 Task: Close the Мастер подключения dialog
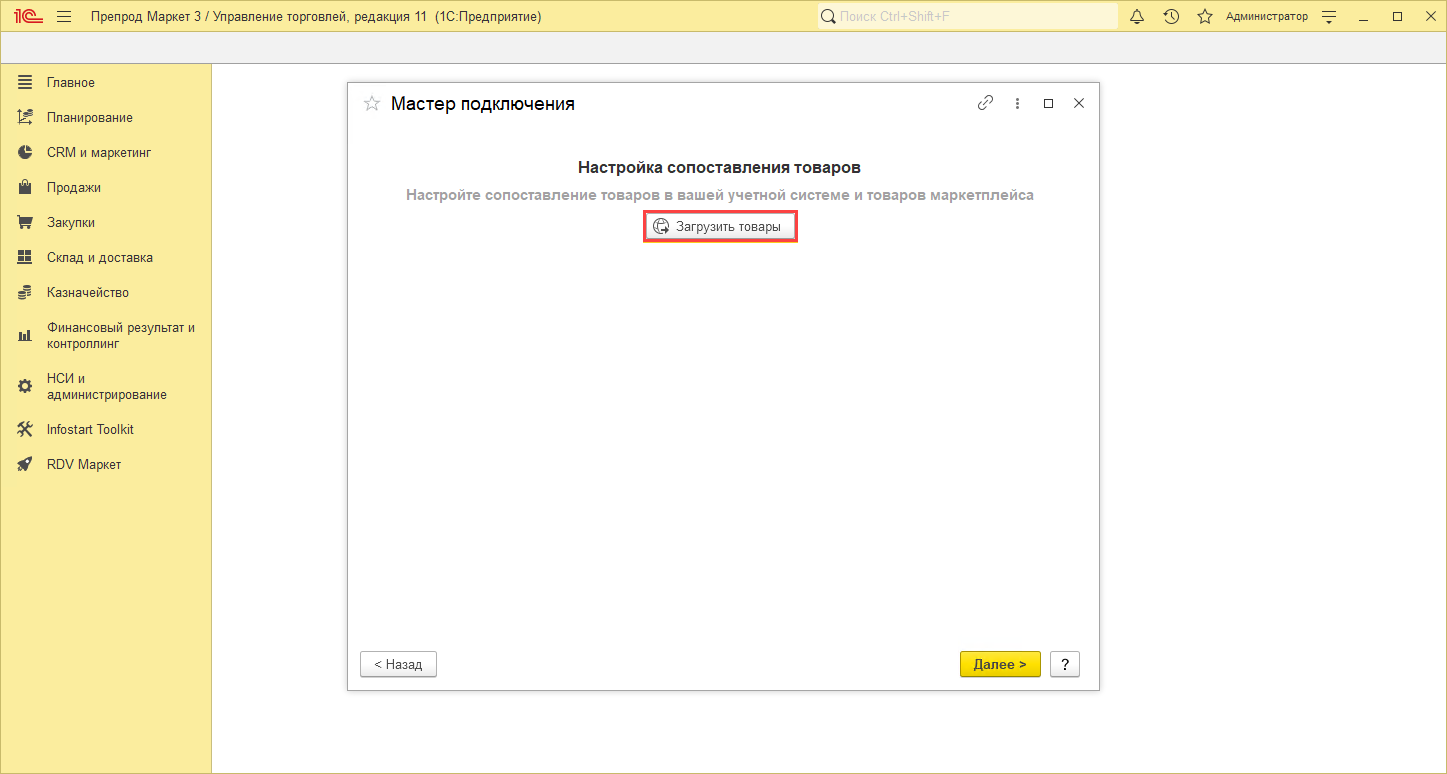[x=1079, y=103]
